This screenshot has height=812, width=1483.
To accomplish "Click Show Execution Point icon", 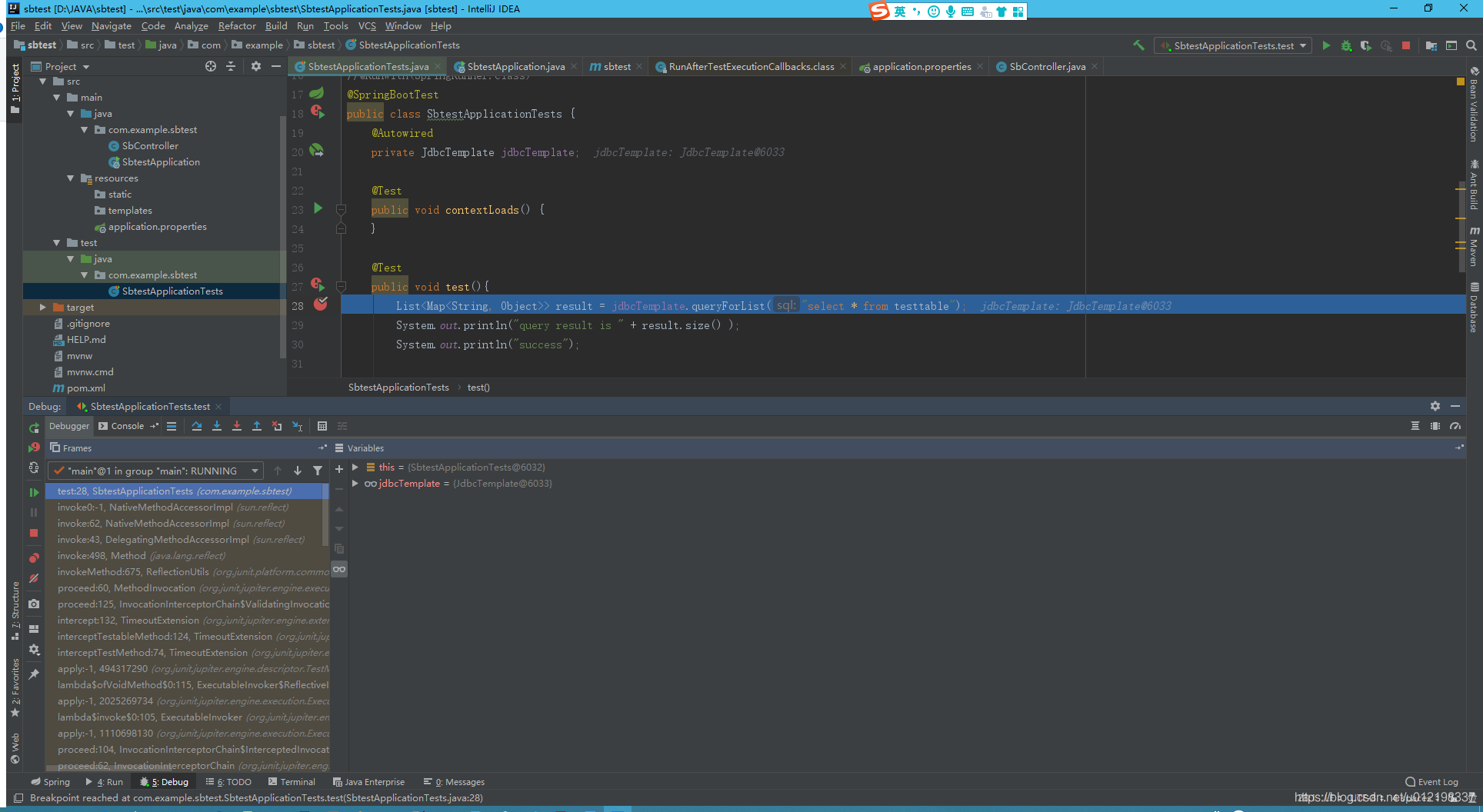I will (172, 426).
